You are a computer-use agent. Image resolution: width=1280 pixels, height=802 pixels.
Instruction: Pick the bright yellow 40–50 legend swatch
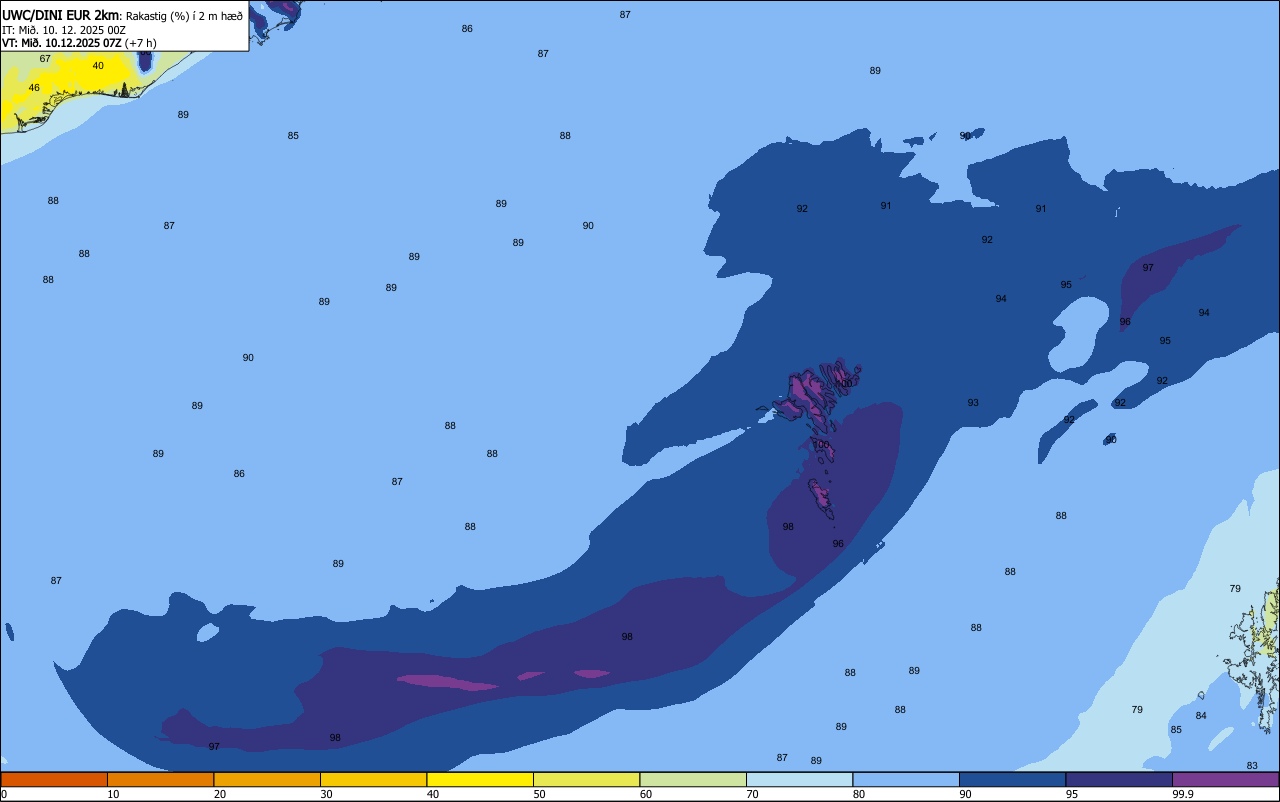click(480, 779)
